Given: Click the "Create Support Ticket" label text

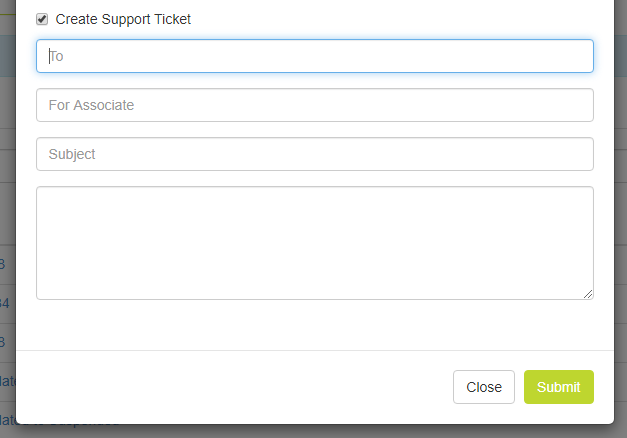Looking at the screenshot, I should [123, 19].
